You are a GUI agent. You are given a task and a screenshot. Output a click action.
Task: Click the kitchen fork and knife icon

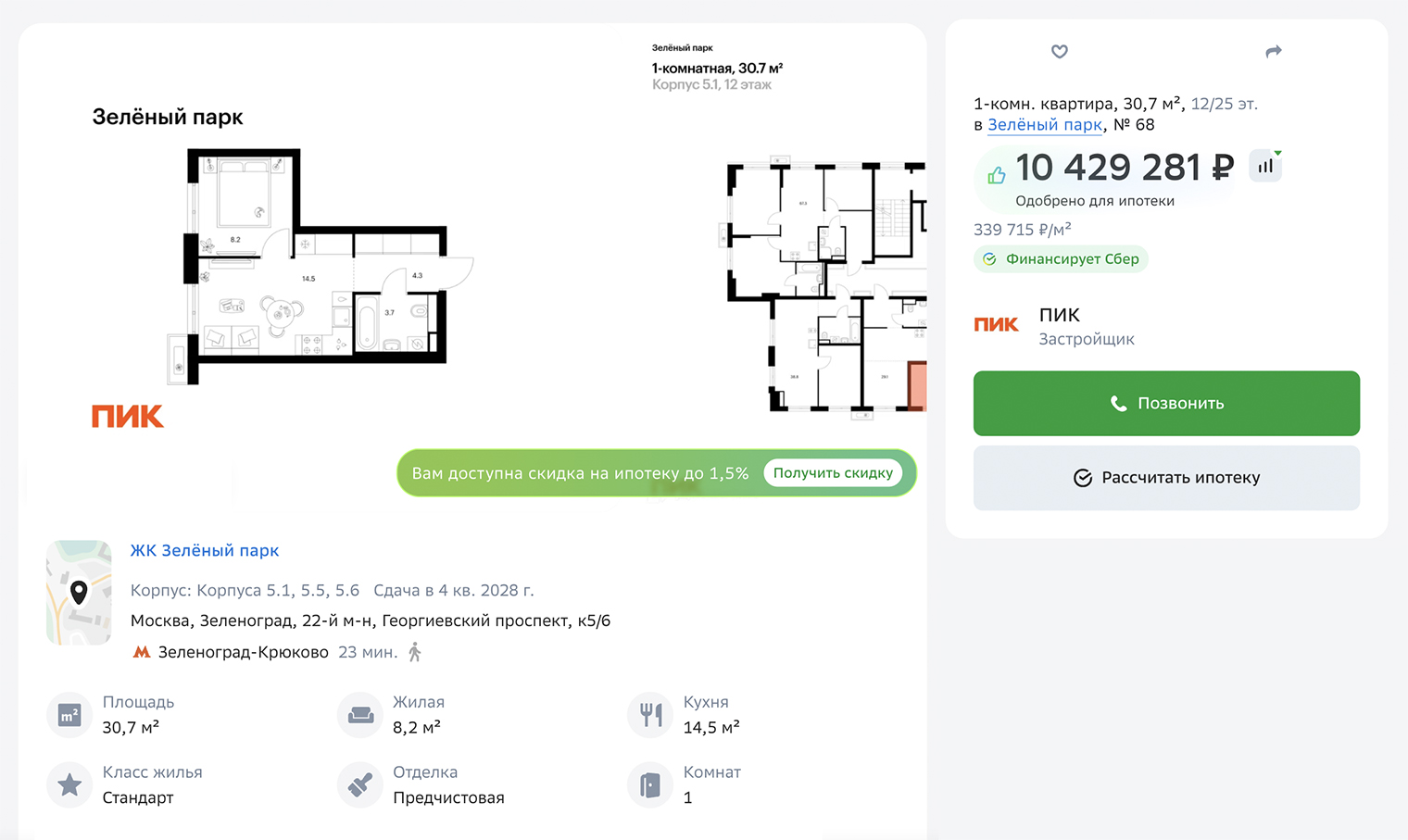[x=650, y=715]
